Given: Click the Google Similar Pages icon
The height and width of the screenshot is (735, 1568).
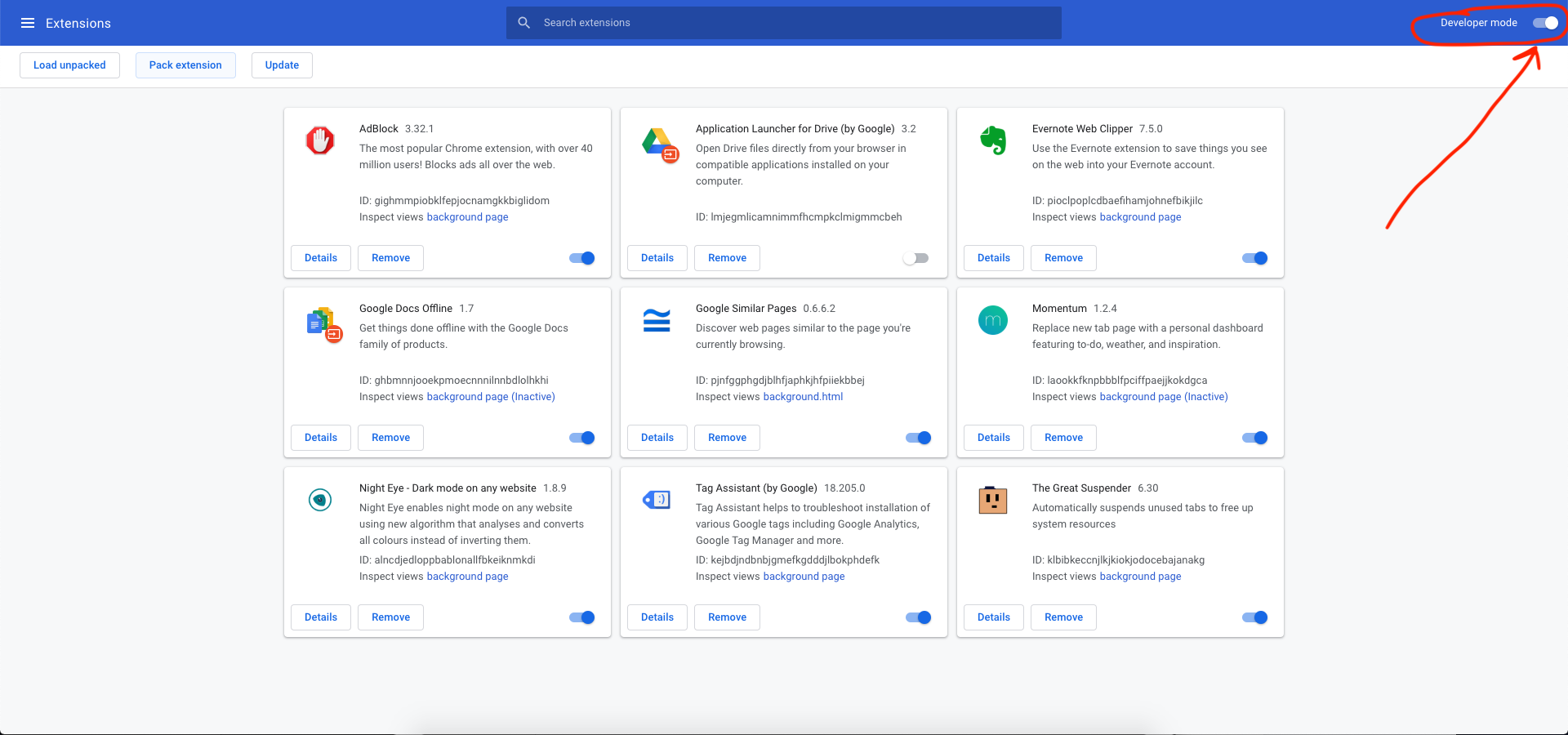Looking at the screenshot, I should click(x=657, y=320).
